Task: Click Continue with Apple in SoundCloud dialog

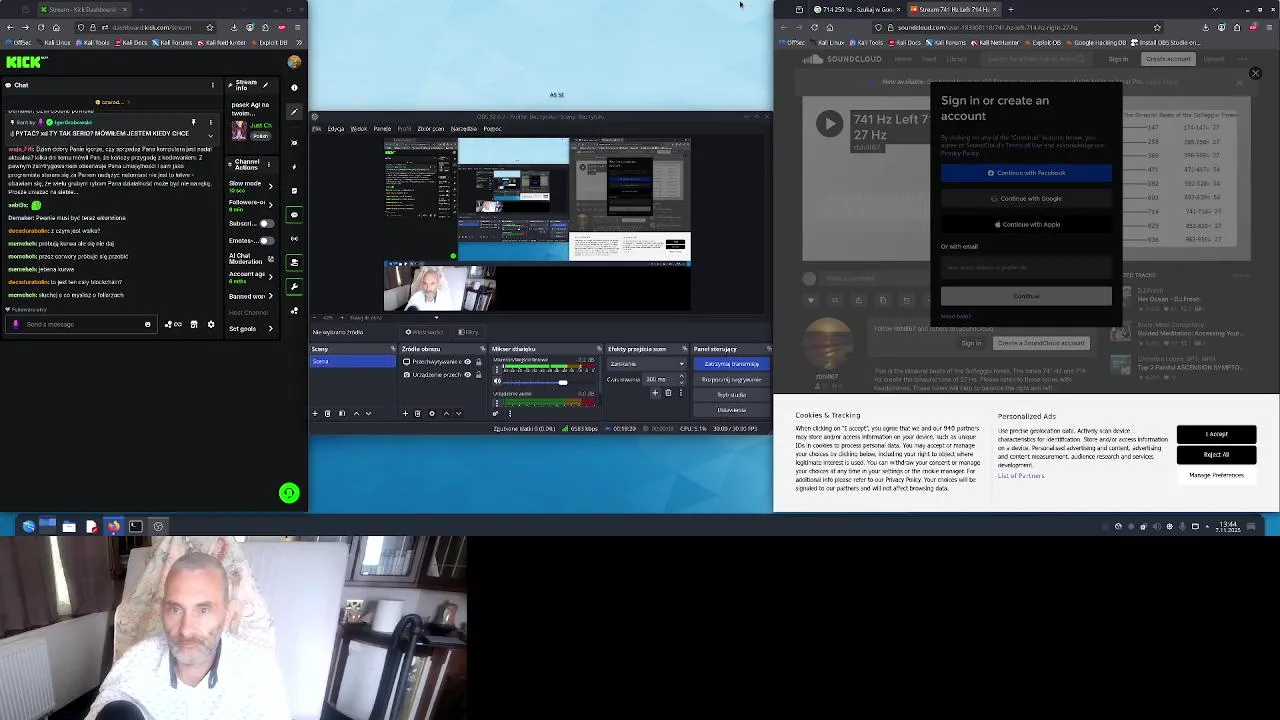Action: pos(1026,224)
